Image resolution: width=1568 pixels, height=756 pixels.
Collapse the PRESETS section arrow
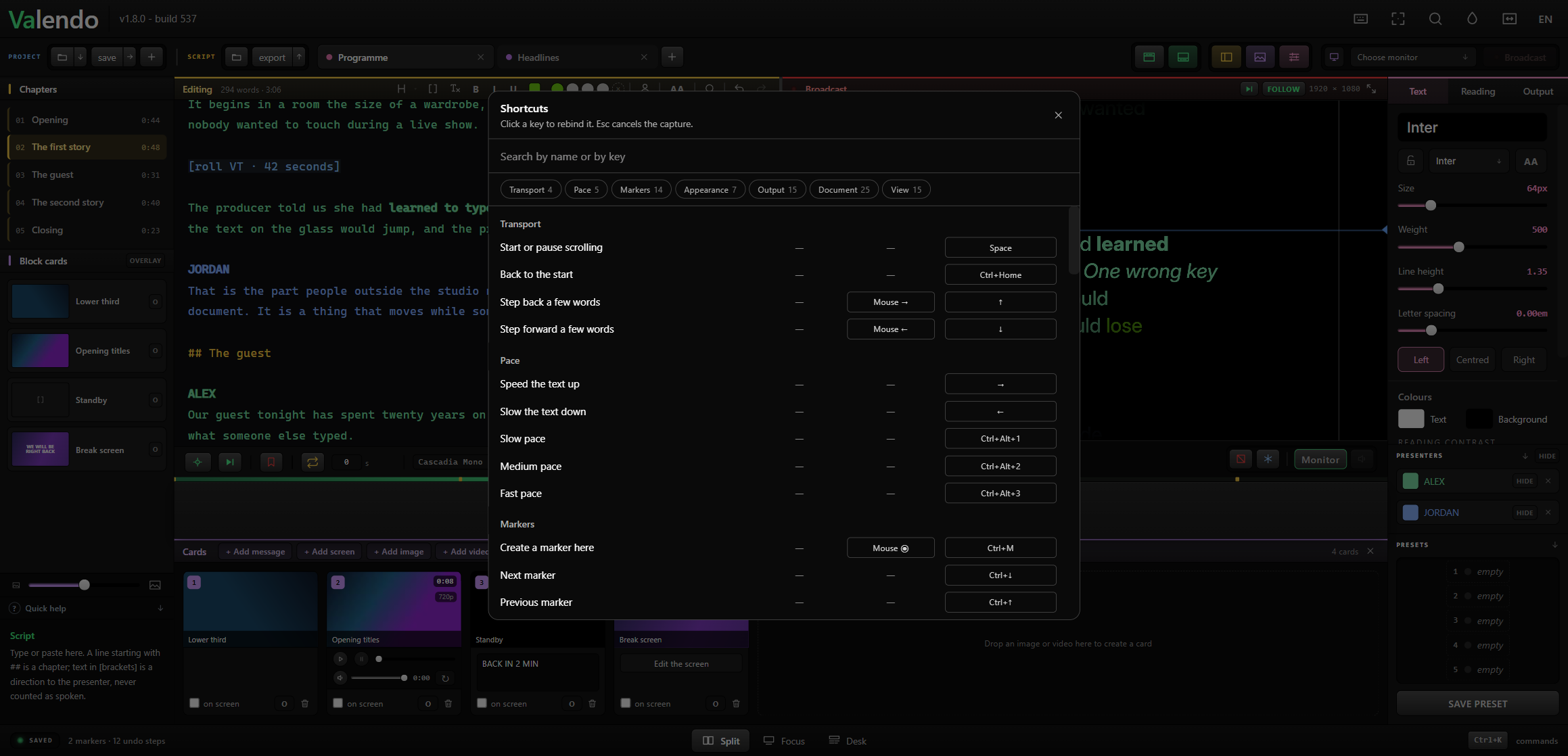(1554, 544)
